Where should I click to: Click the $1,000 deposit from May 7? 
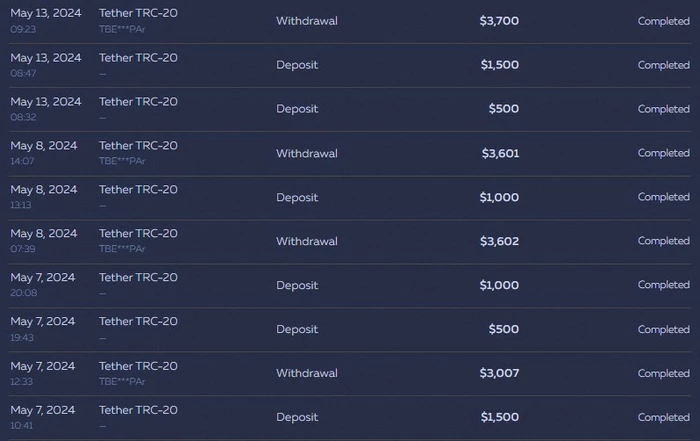[499, 285]
